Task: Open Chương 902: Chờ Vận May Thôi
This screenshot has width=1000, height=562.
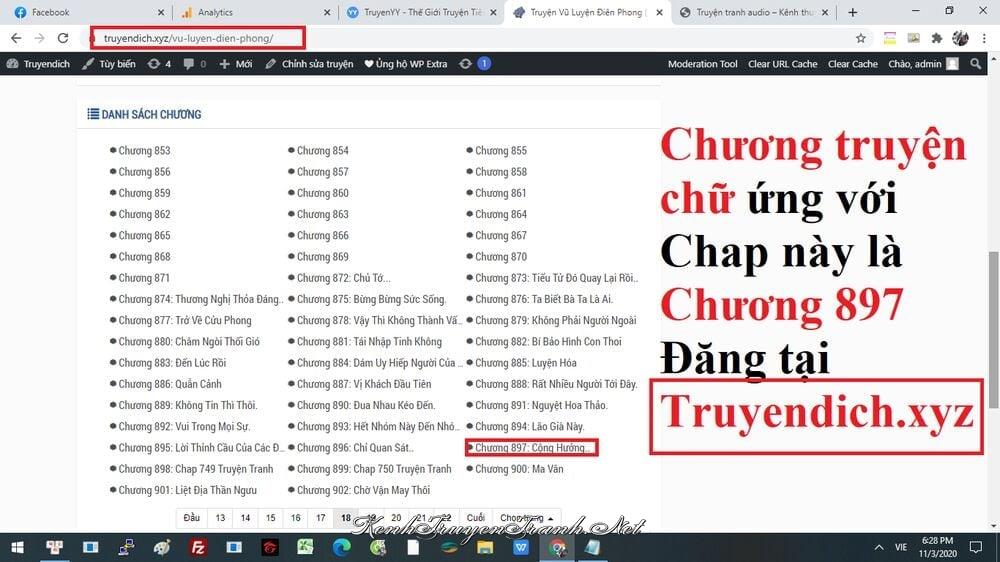Action: click(x=364, y=490)
